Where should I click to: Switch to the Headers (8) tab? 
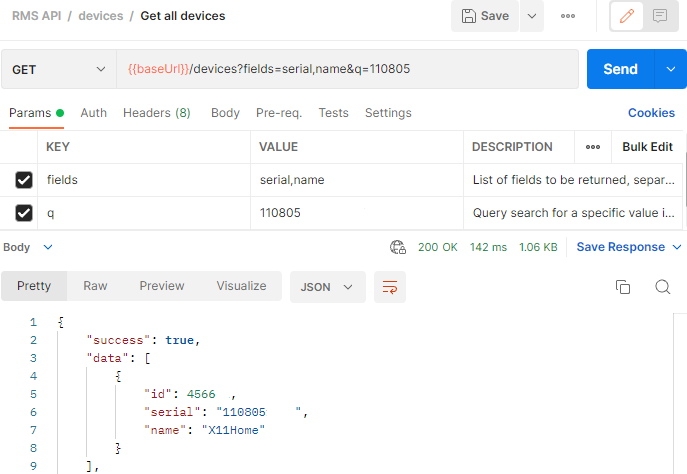point(157,113)
